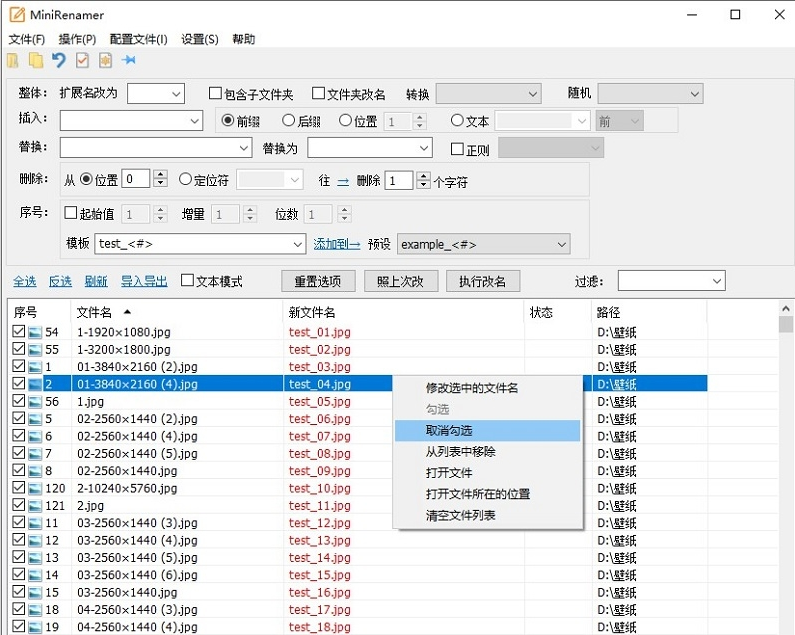
Task: Click the 新文件名 column header
Action: [403, 312]
